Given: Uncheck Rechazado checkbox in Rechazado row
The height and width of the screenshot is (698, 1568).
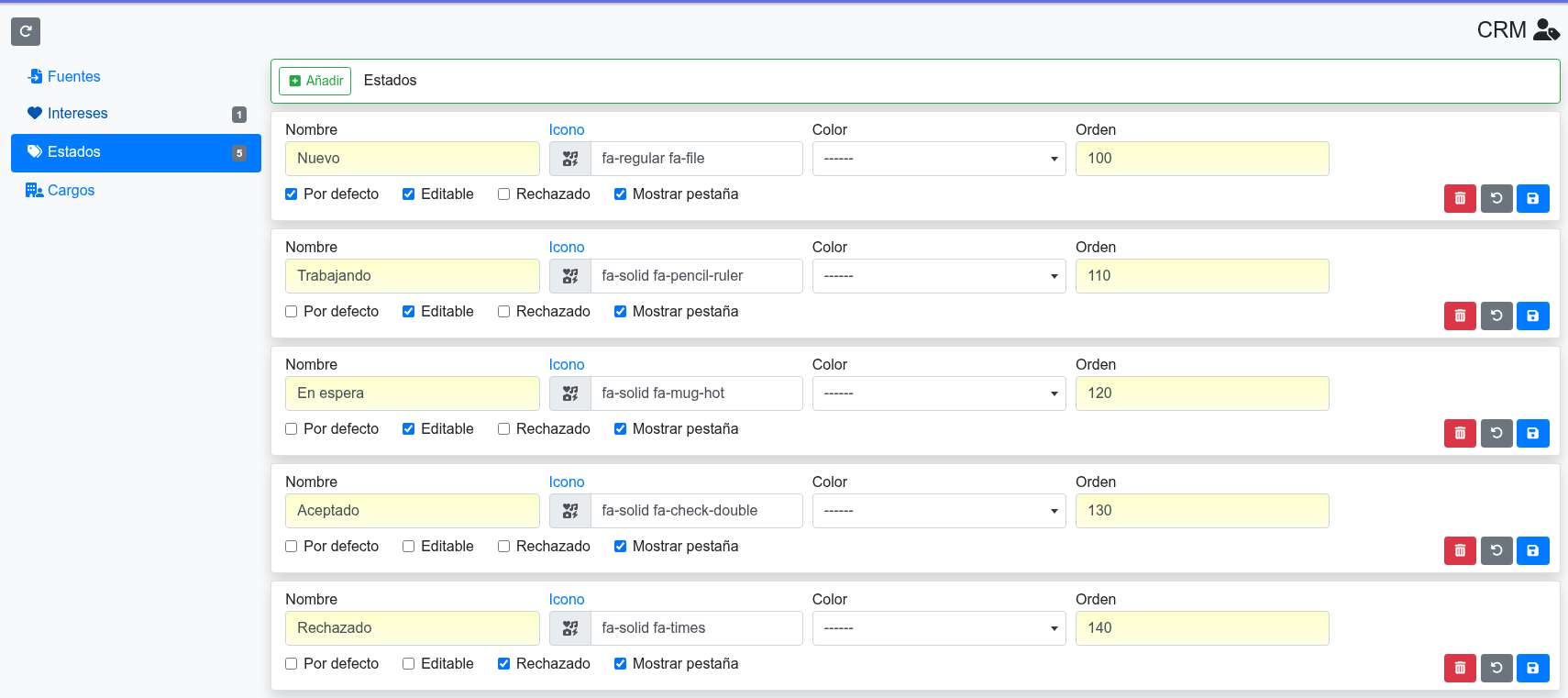Looking at the screenshot, I should (x=503, y=664).
